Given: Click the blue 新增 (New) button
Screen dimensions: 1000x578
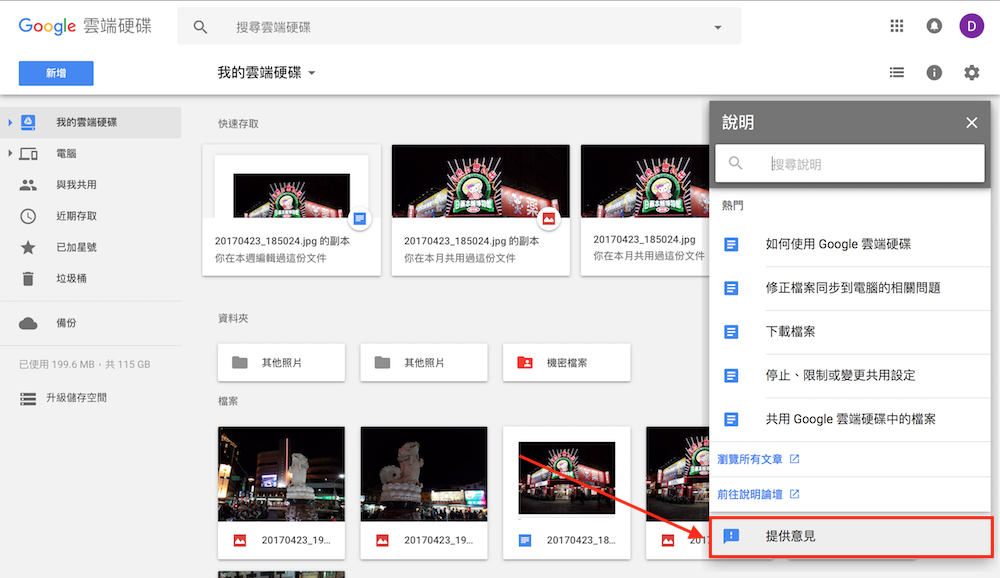Looking at the screenshot, I should tap(55, 73).
